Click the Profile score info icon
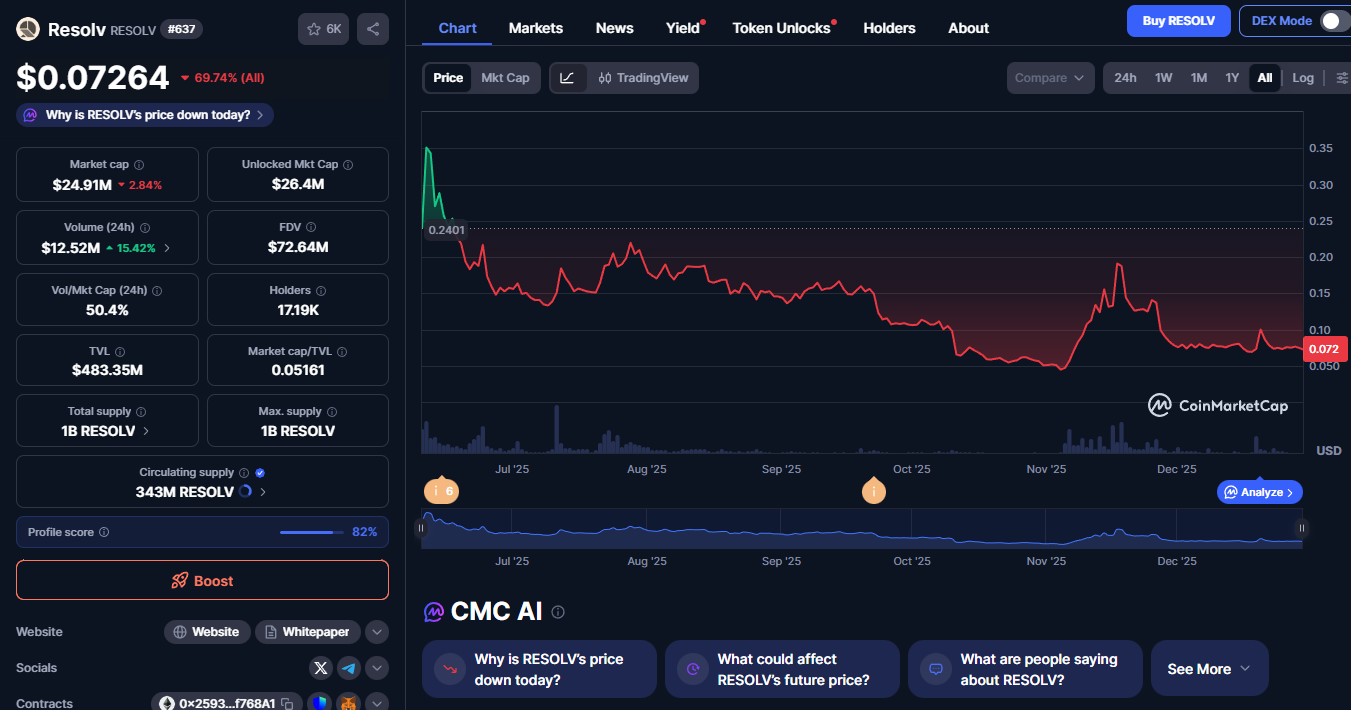The image size is (1351, 710). tap(104, 533)
